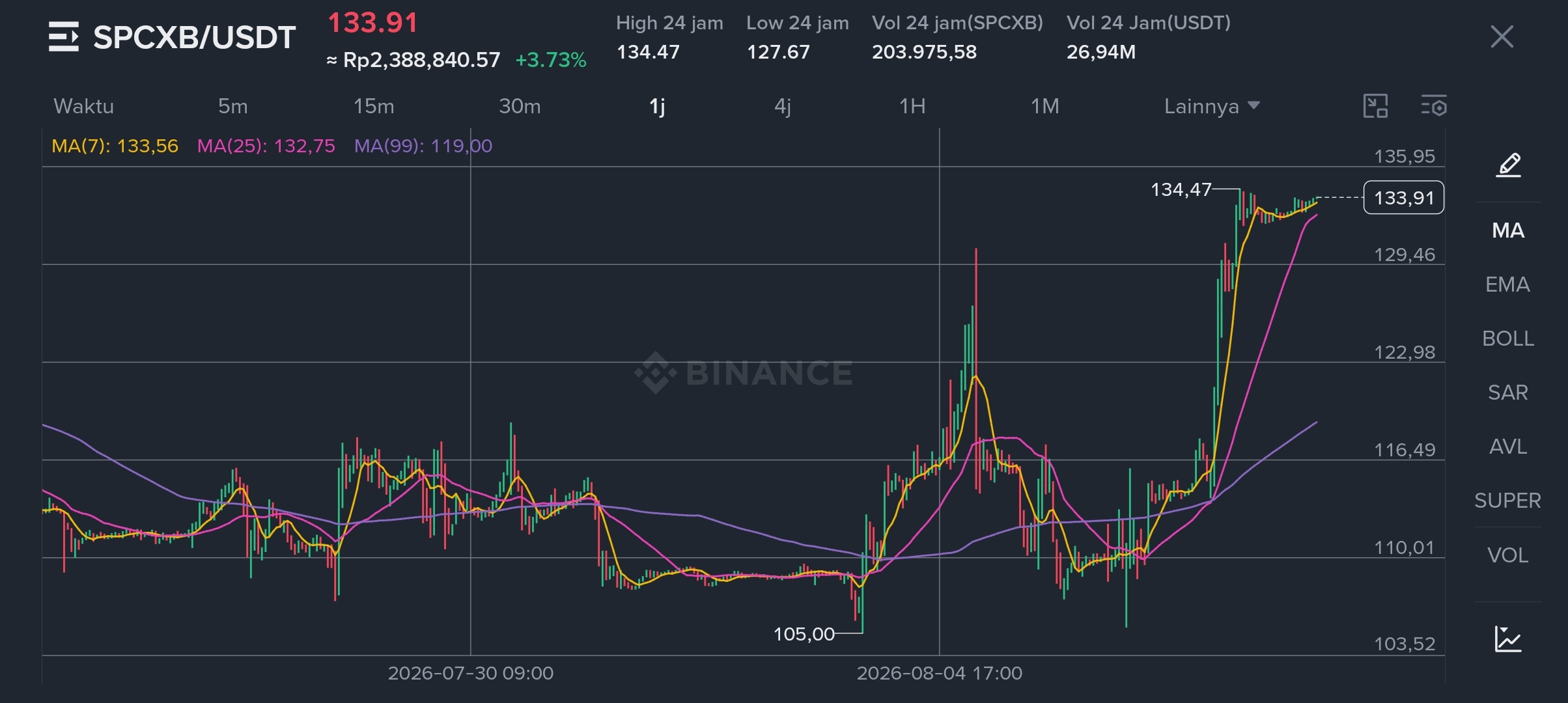Switch to 1H daily timeframe
1568x703 pixels.
point(912,106)
